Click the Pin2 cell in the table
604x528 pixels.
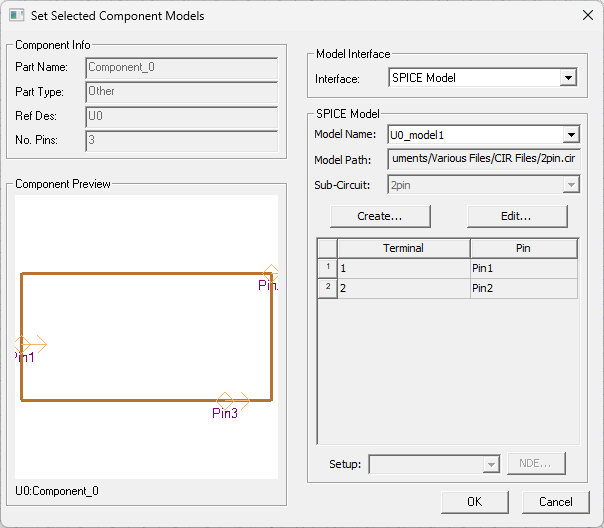pos(524,288)
